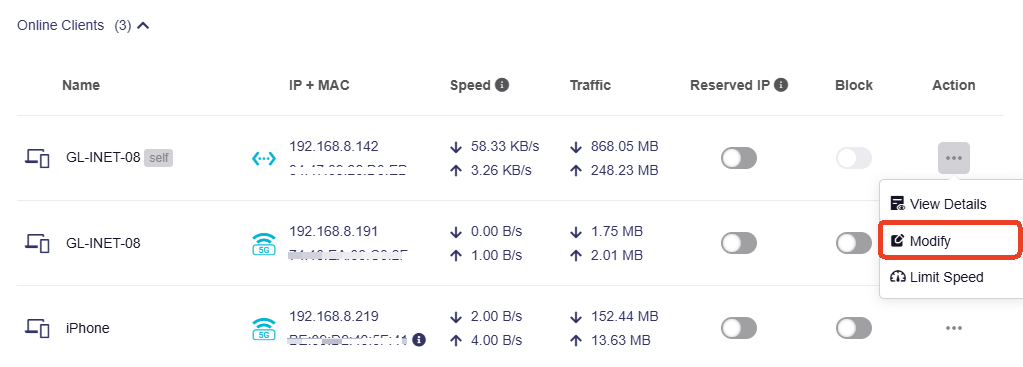Toggle Block switch for iPhone
The image size is (1023, 367).
tap(853, 328)
